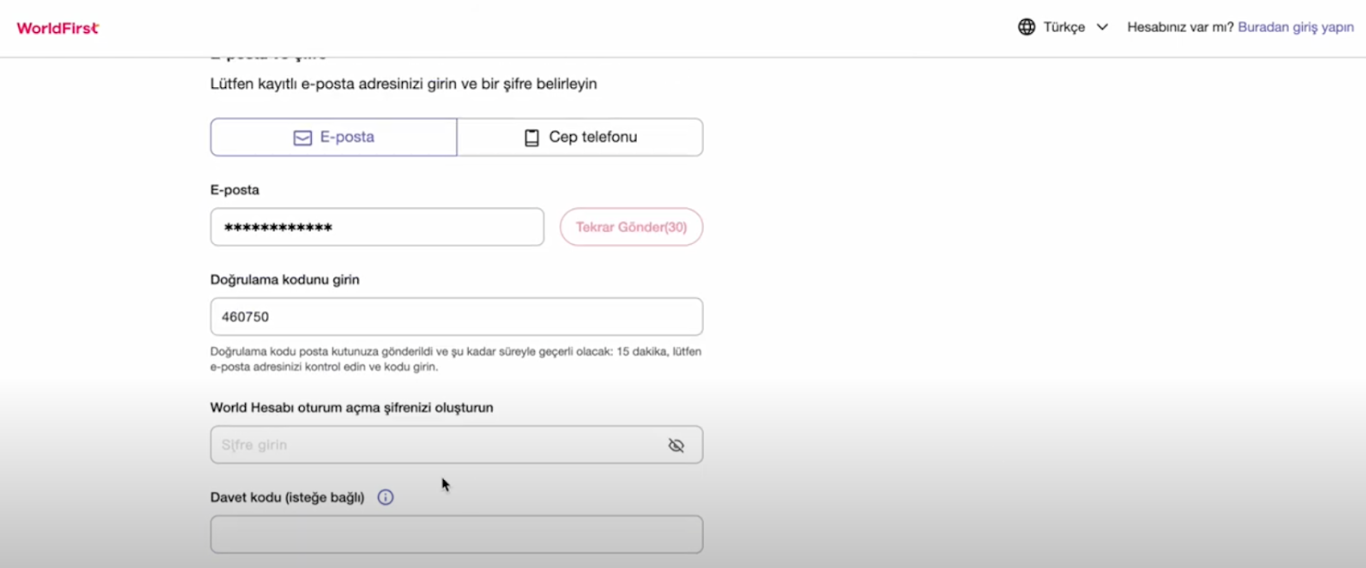
Task: Expand the chevron next to Türkçe
Action: 1102,27
